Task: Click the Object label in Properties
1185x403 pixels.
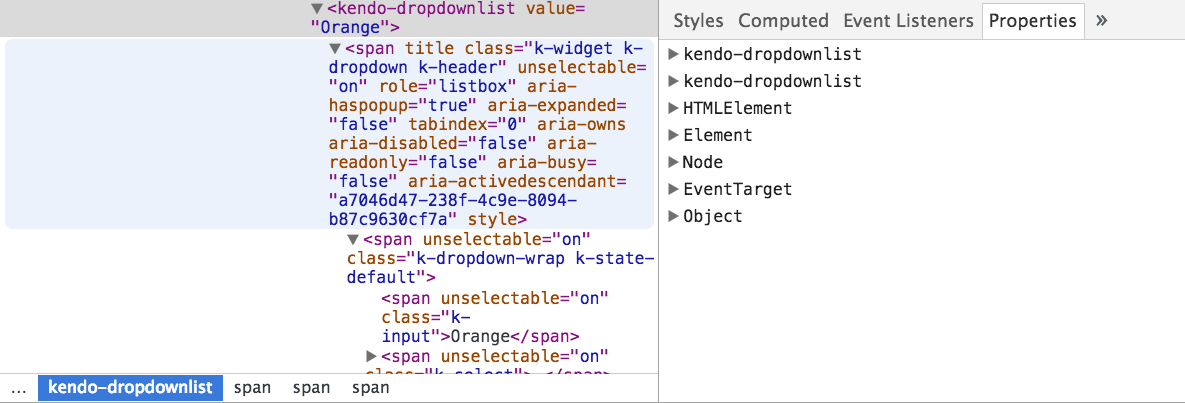Action: [713, 216]
